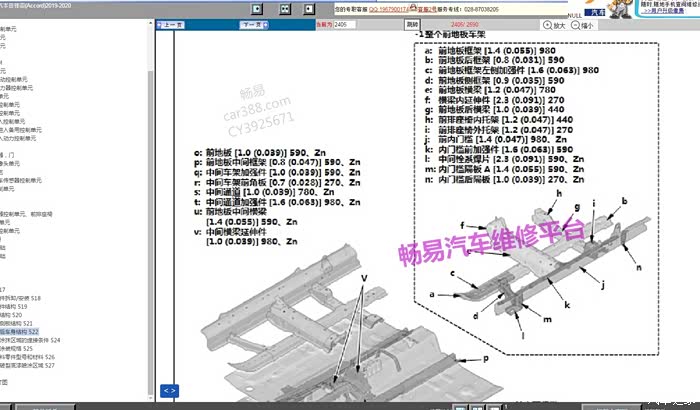Click the split-view layout icon in top bar
Viewport: 700px width, 410px height.
point(285,9)
